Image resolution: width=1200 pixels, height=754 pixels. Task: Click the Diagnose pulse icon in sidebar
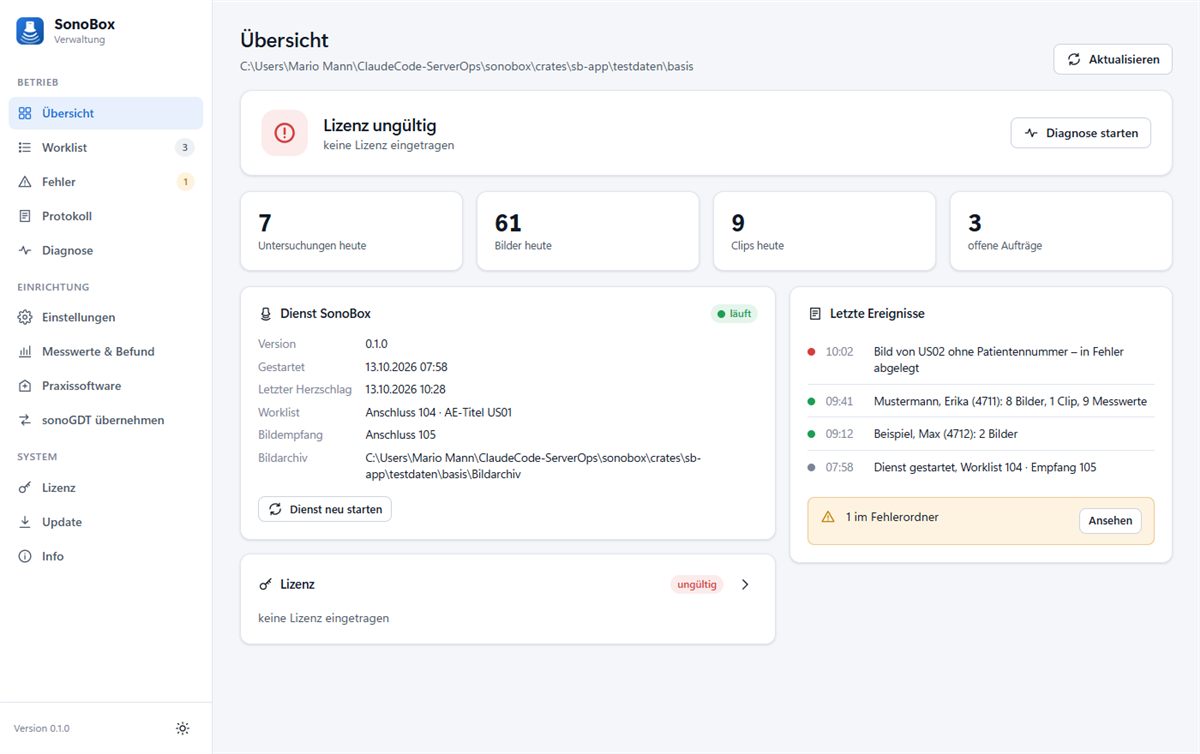[25, 251]
